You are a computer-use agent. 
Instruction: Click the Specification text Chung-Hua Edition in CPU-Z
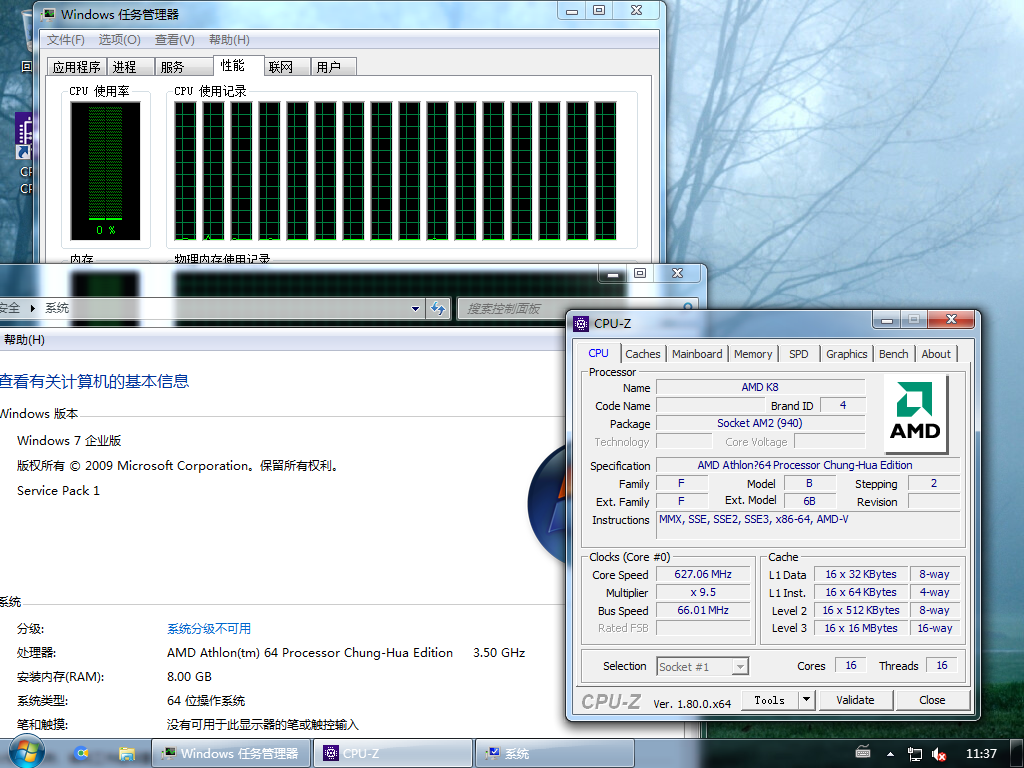[x=868, y=465]
